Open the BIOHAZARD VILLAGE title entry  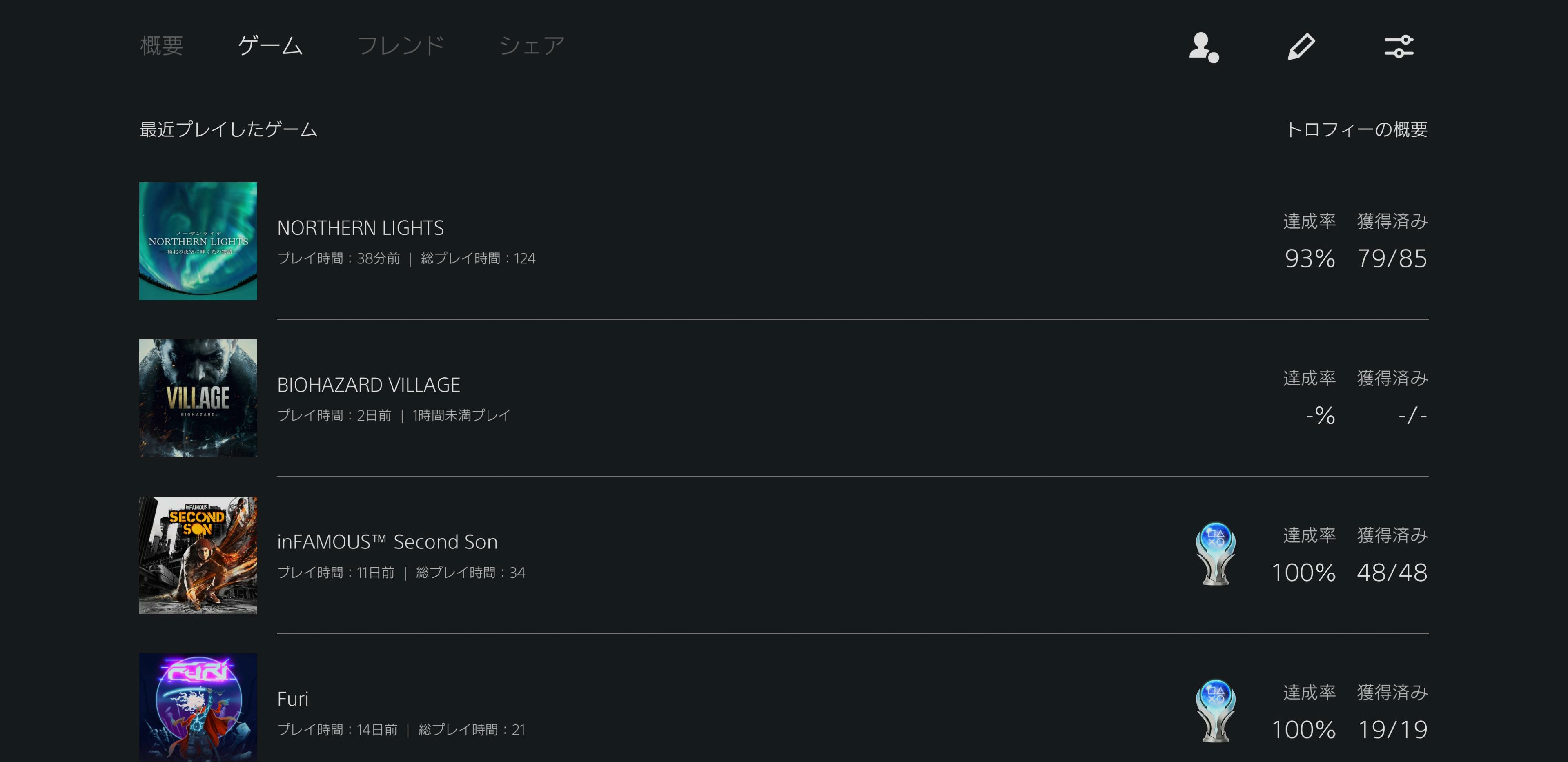coord(368,385)
